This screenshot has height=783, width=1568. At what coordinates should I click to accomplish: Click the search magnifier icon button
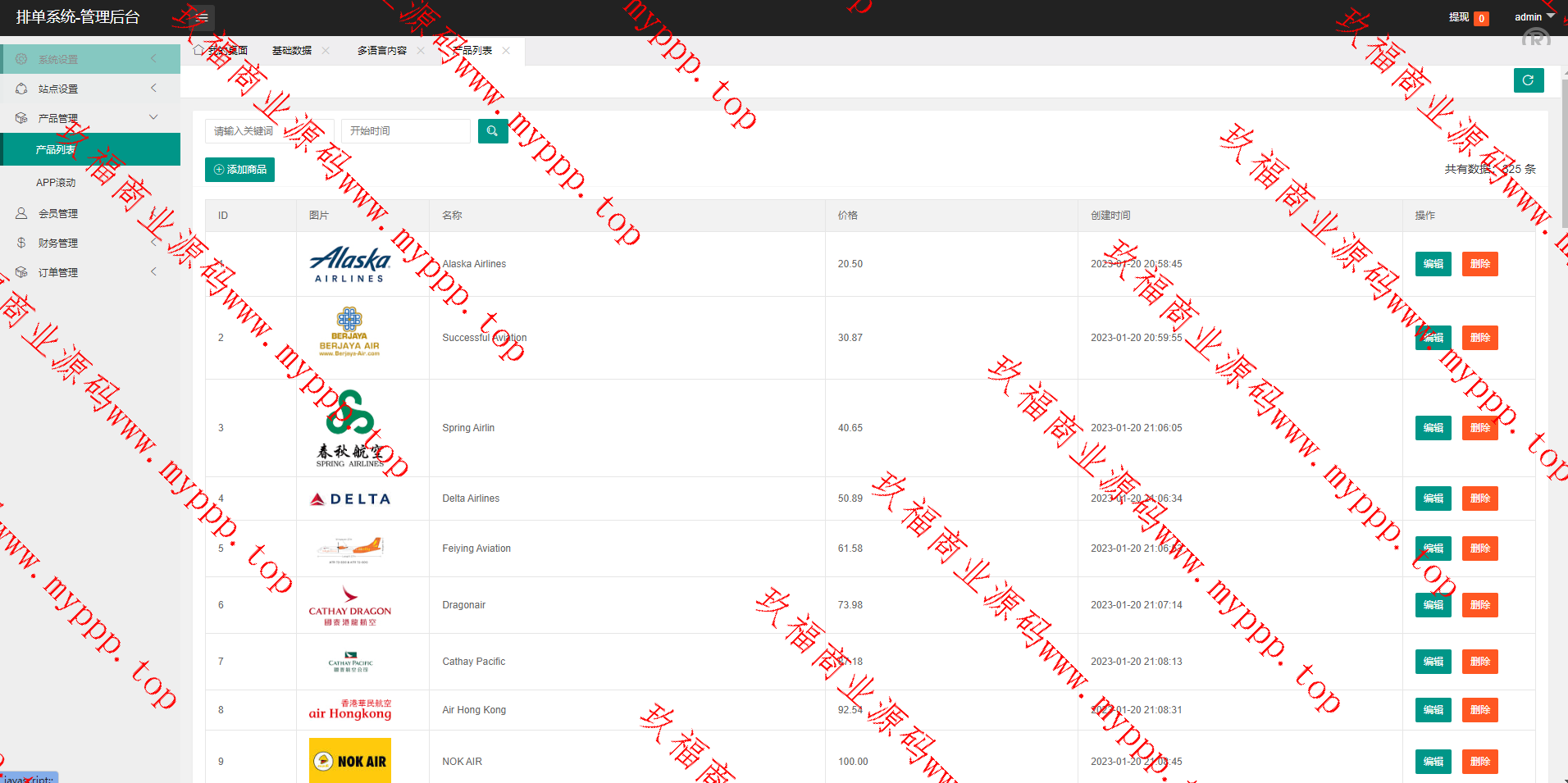point(492,131)
